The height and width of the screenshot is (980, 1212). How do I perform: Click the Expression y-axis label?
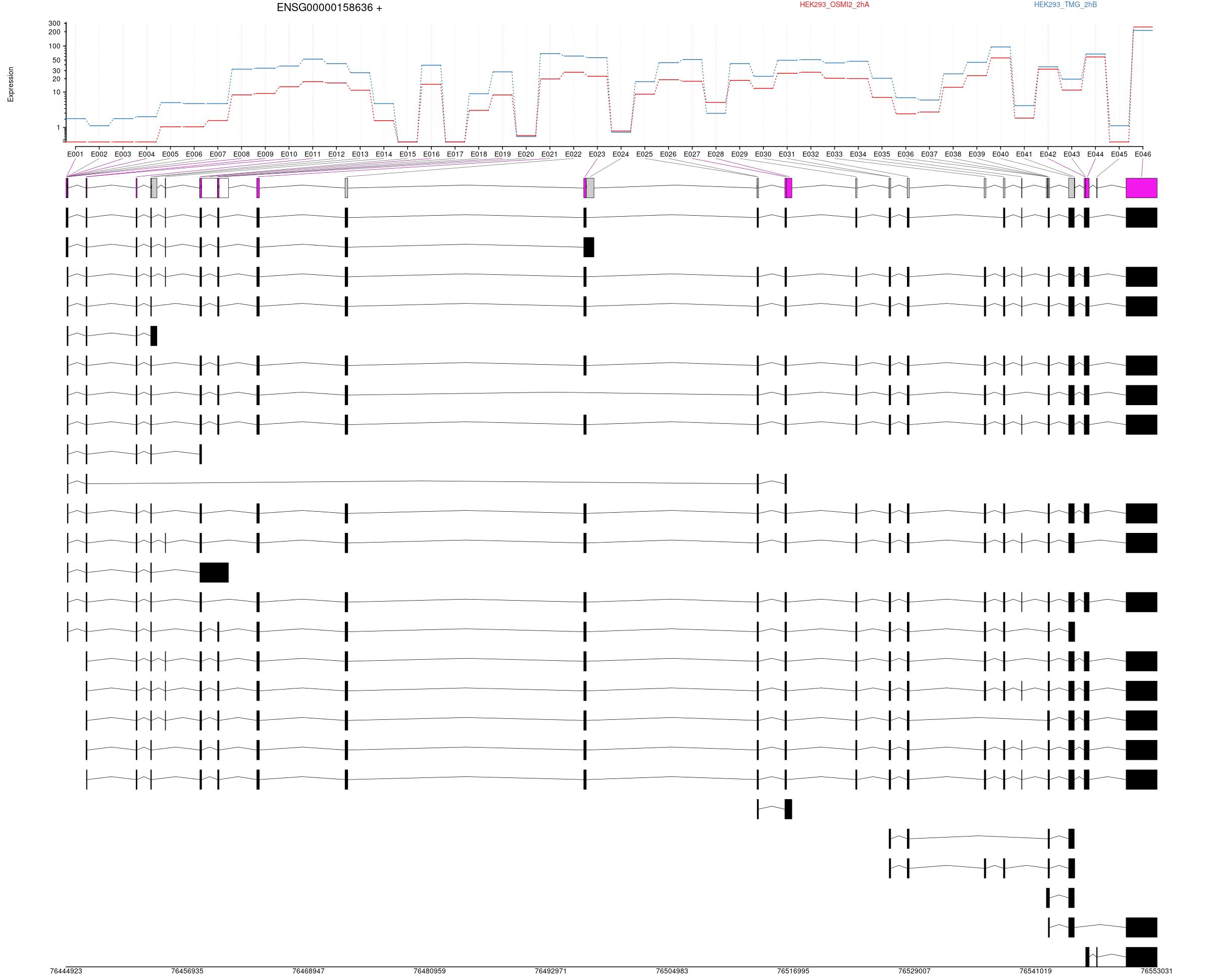[11, 85]
